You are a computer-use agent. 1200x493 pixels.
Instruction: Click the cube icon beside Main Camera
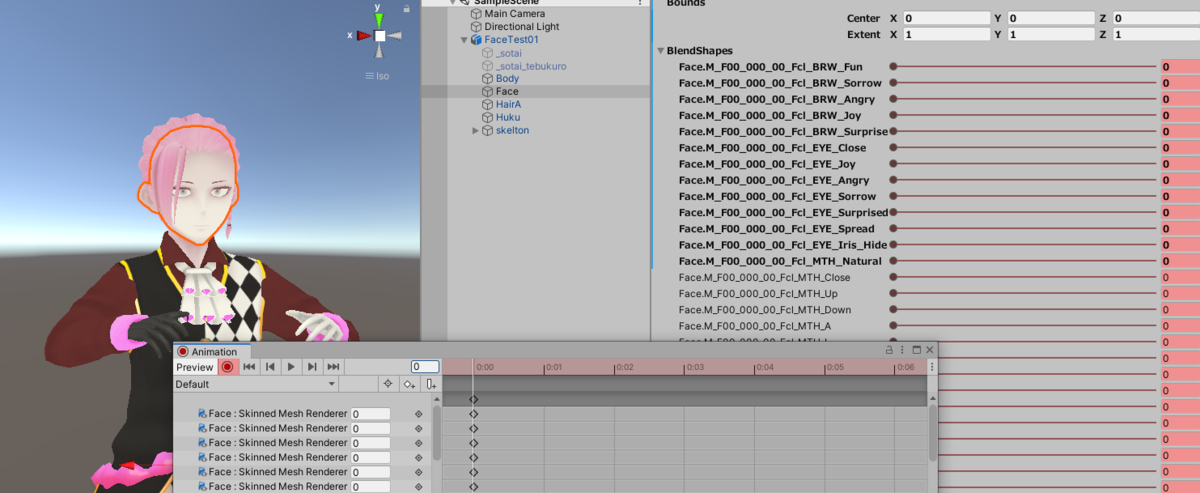tap(476, 14)
